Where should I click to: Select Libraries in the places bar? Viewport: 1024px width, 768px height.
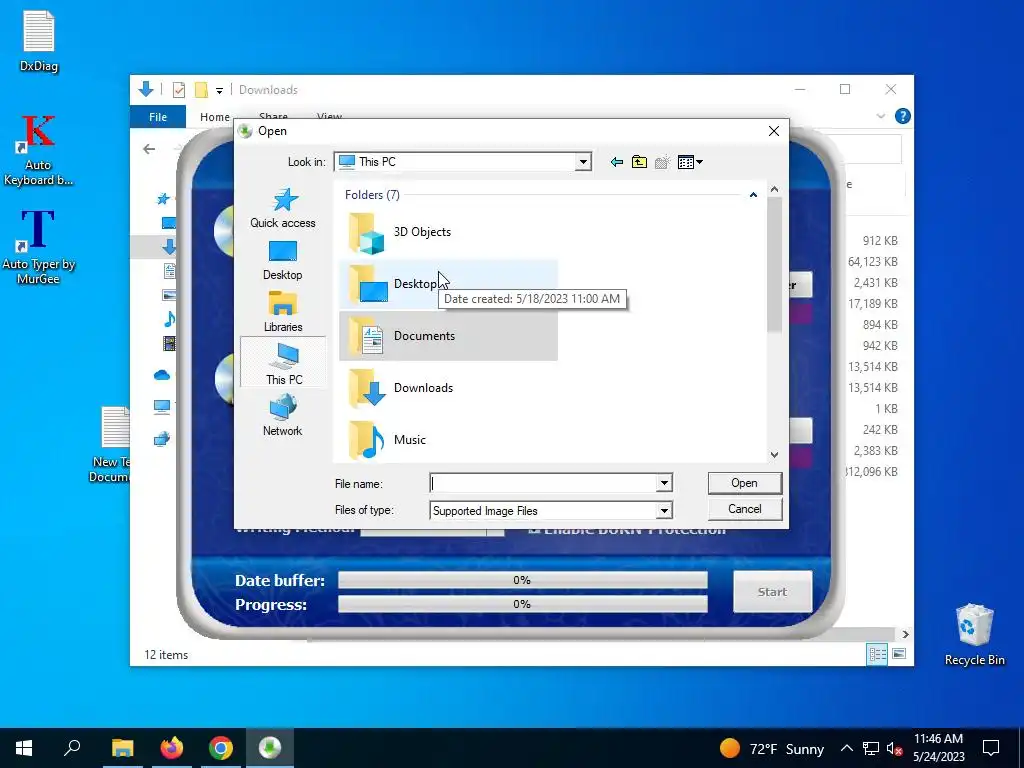click(x=283, y=312)
